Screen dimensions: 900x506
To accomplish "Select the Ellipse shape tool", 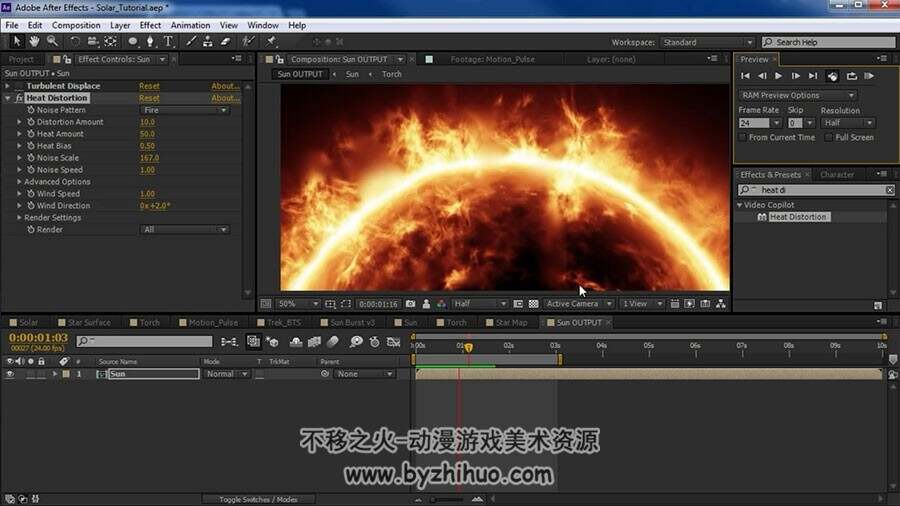I will point(133,41).
